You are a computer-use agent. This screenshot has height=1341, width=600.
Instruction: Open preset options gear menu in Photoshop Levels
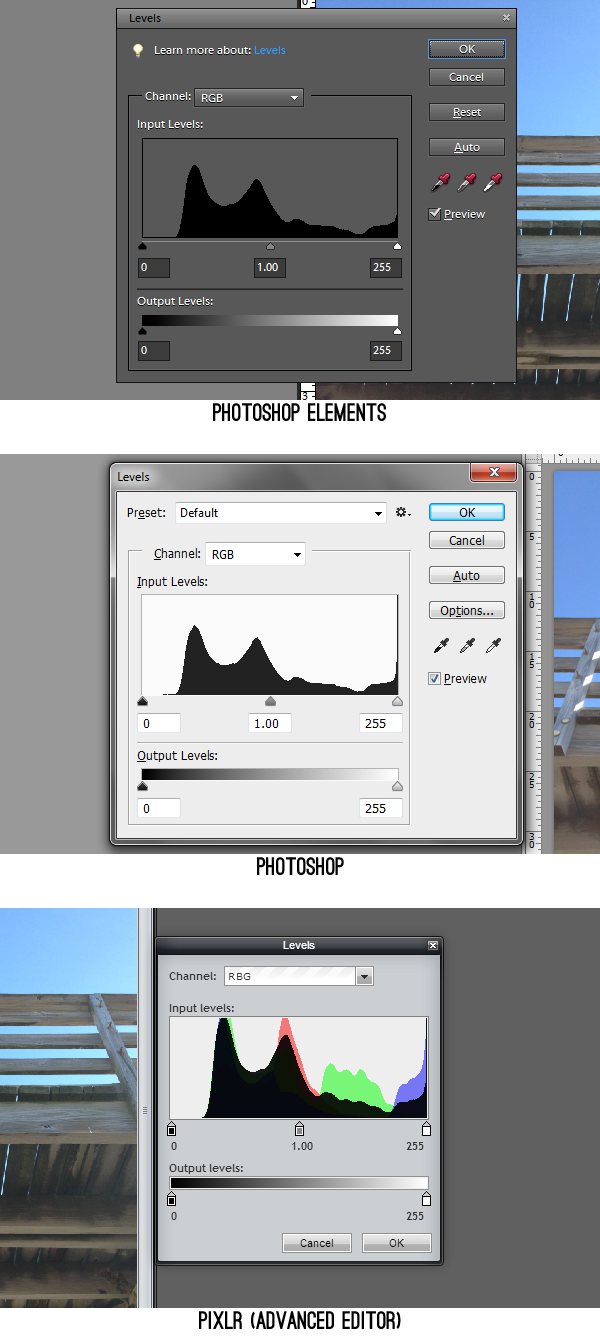coord(403,512)
